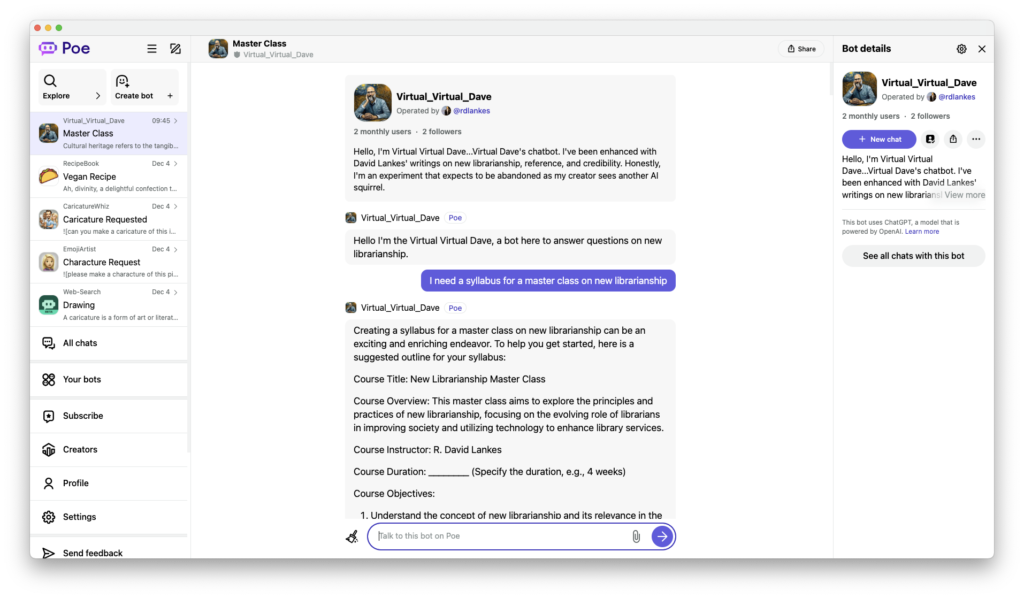Click the 2 followers text in intro card
This screenshot has width=1024, height=598.
[441, 132]
